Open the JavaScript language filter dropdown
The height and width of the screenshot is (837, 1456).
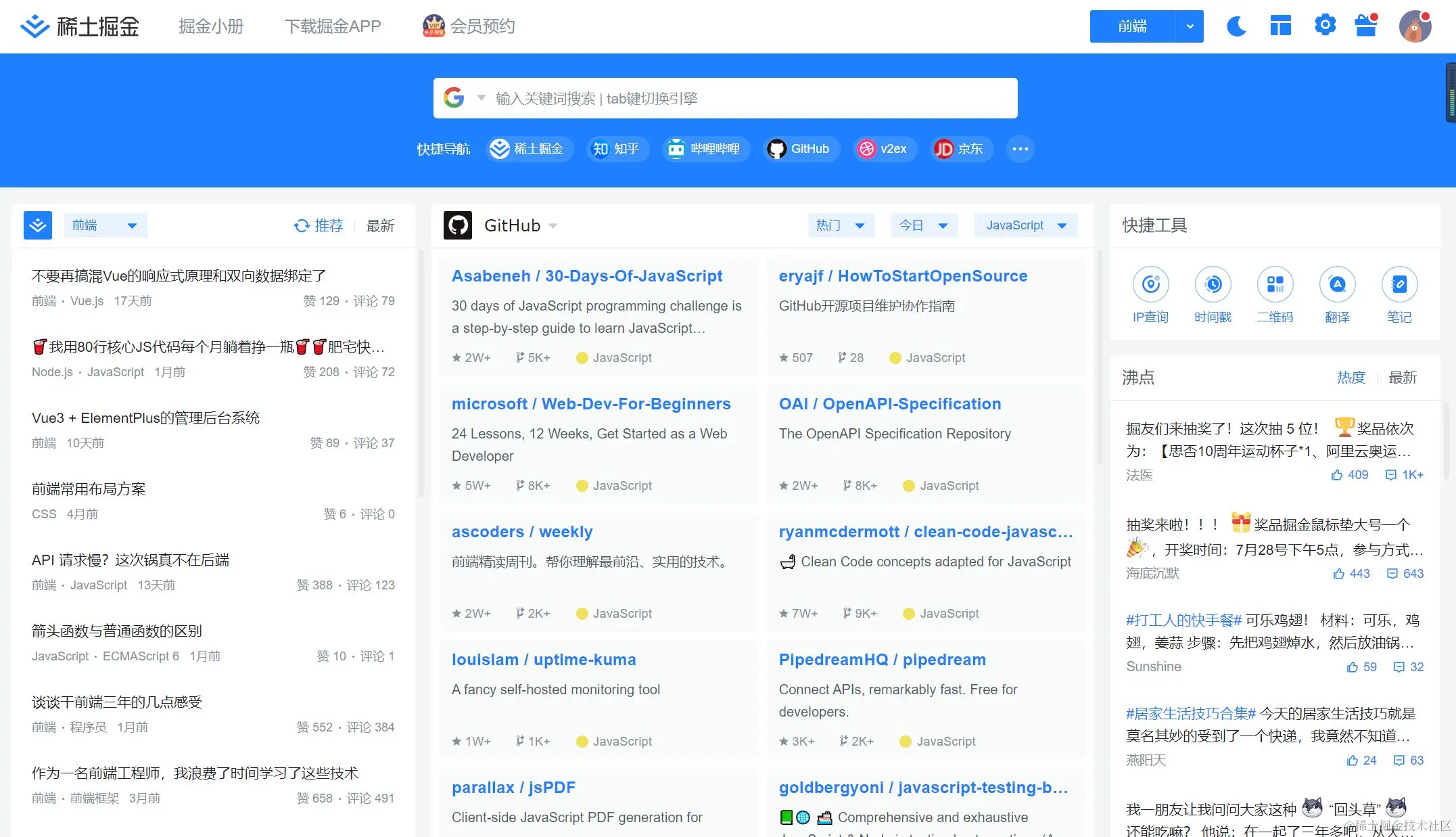tap(1025, 225)
